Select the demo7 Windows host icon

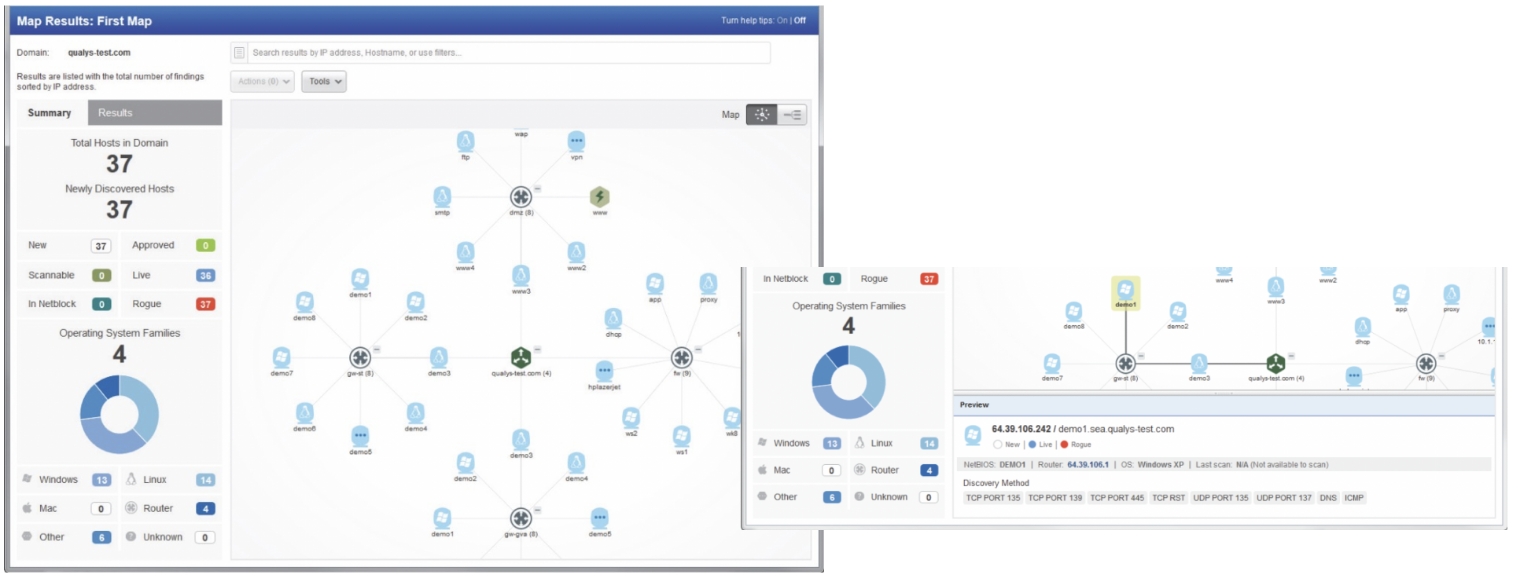click(x=282, y=357)
